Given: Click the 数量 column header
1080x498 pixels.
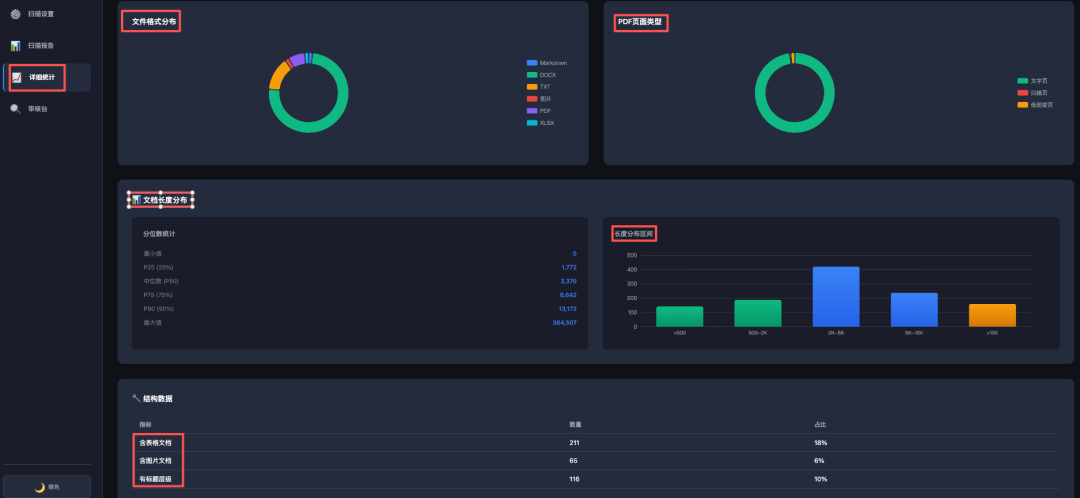Looking at the screenshot, I should tap(575, 424).
